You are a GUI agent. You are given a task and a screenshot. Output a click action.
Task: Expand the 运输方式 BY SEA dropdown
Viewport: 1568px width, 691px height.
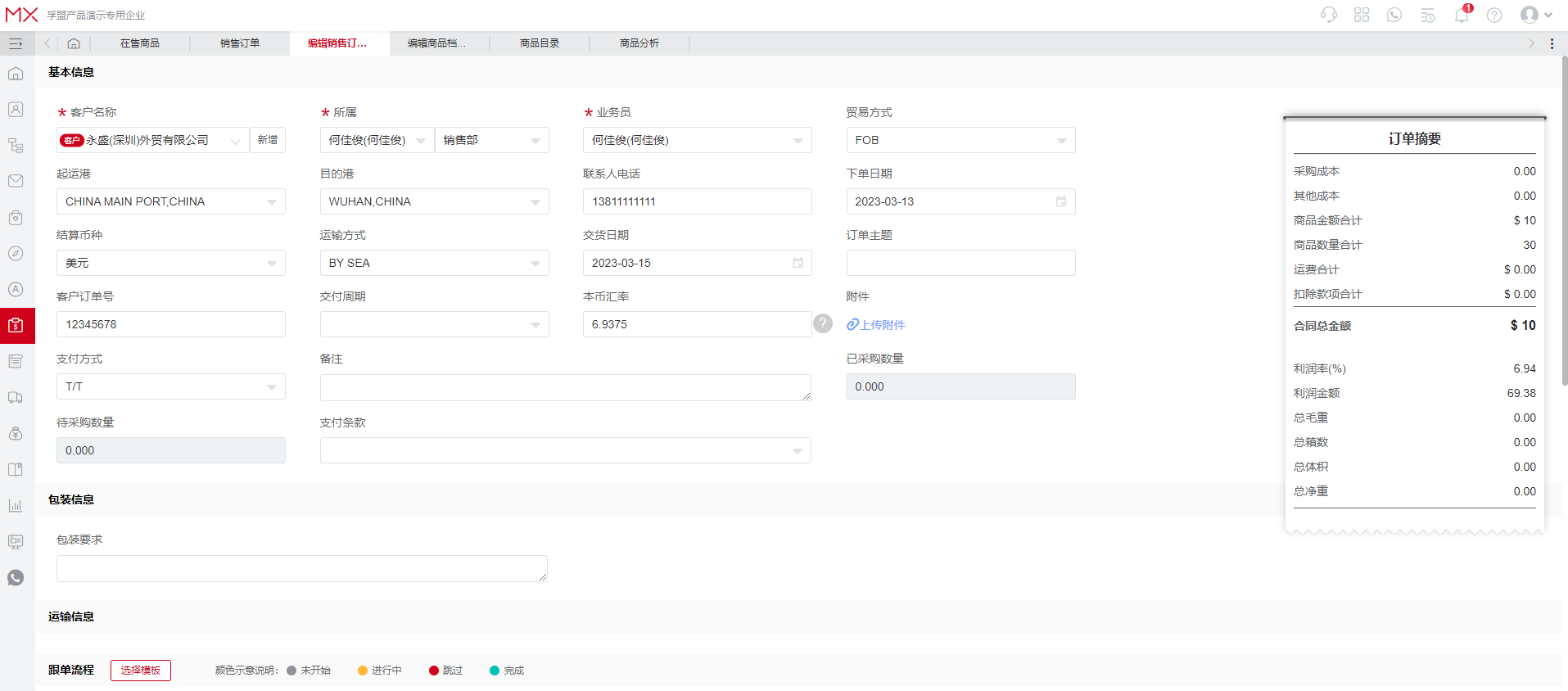click(x=535, y=264)
